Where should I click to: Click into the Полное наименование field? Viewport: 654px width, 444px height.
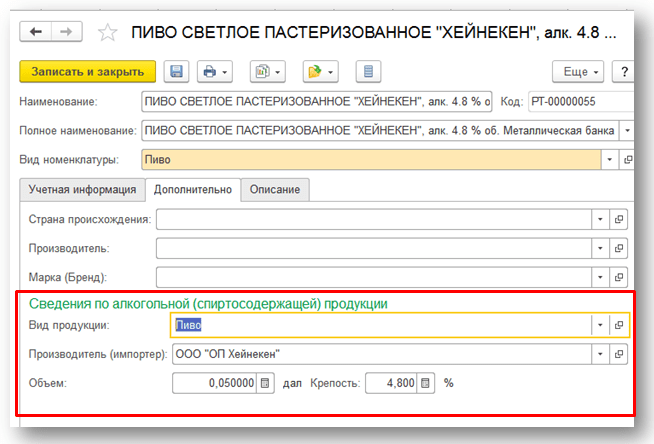tap(380, 131)
